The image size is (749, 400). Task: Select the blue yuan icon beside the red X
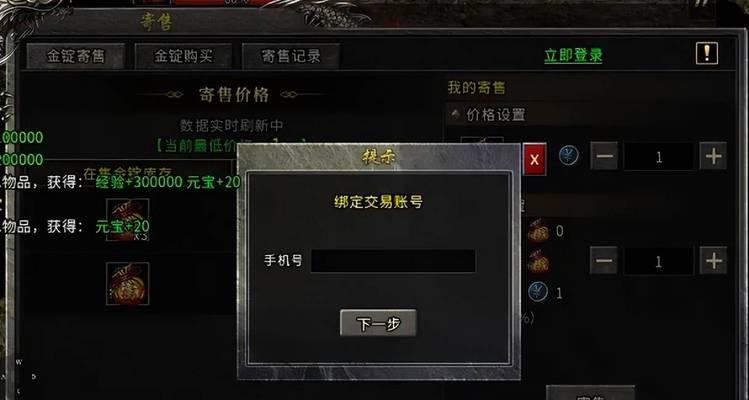[x=568, y=155]
